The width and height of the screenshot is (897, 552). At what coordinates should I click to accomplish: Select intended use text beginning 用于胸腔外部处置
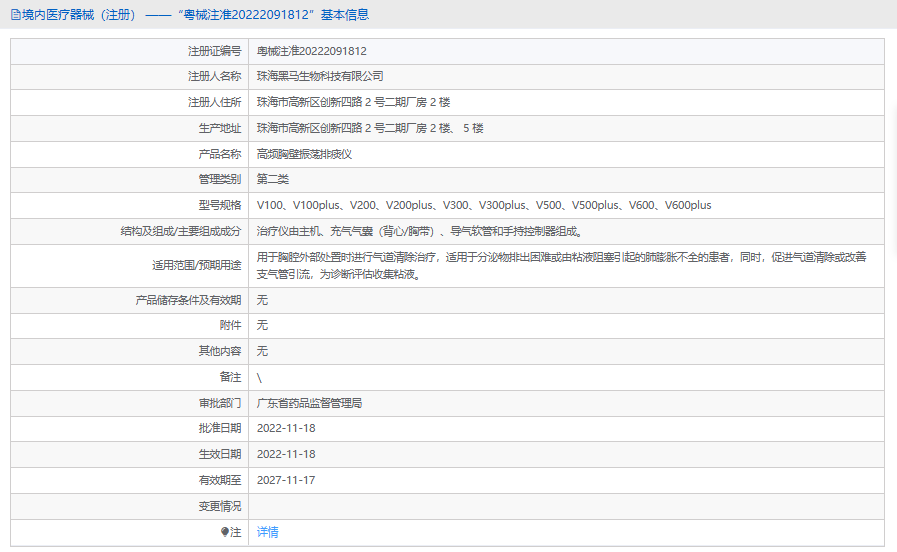click(561, 265)
